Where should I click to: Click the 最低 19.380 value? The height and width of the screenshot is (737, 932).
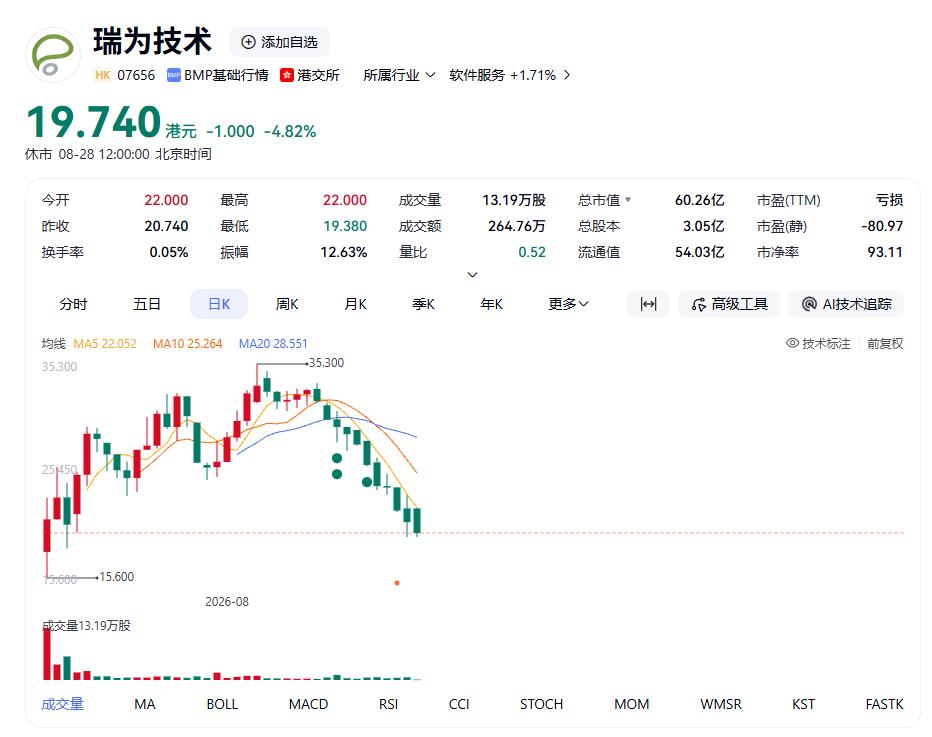(345, 226)
